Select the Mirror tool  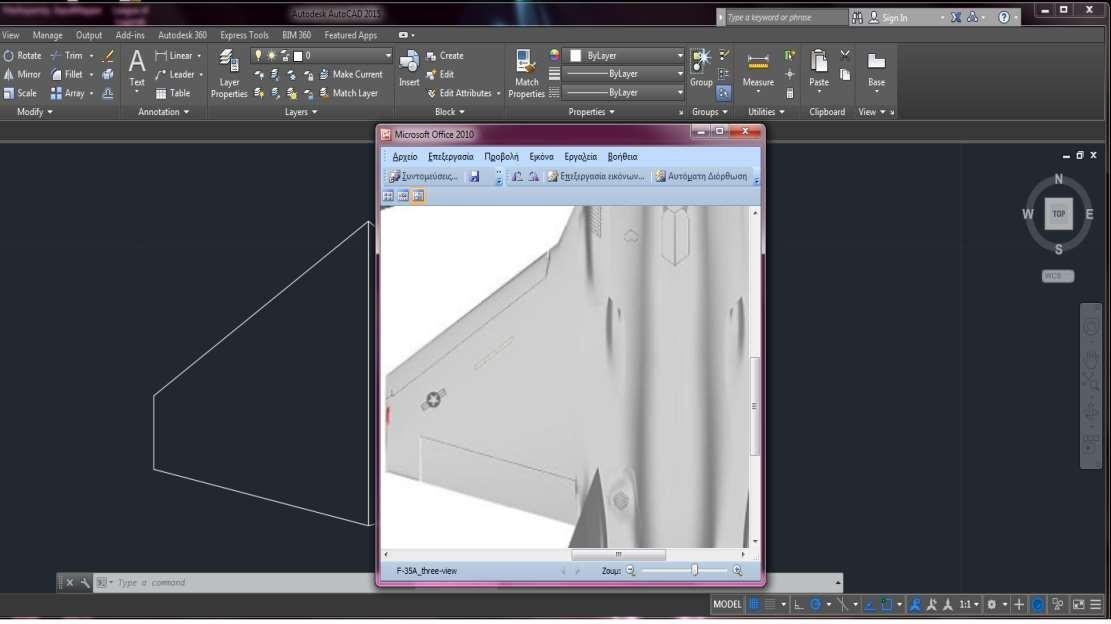click(x=22, y=74)
